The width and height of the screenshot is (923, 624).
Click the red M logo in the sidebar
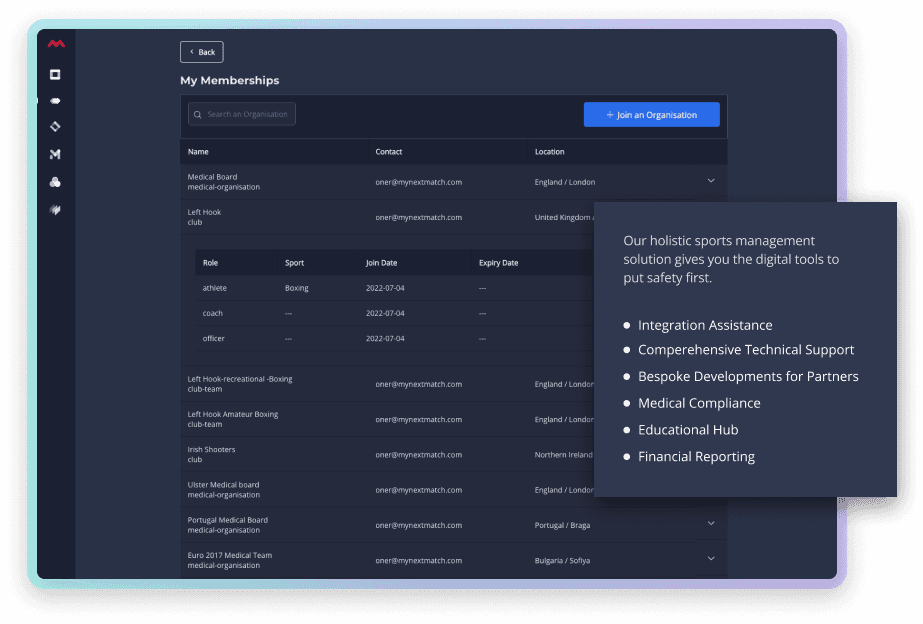click(x=56, y=44)
